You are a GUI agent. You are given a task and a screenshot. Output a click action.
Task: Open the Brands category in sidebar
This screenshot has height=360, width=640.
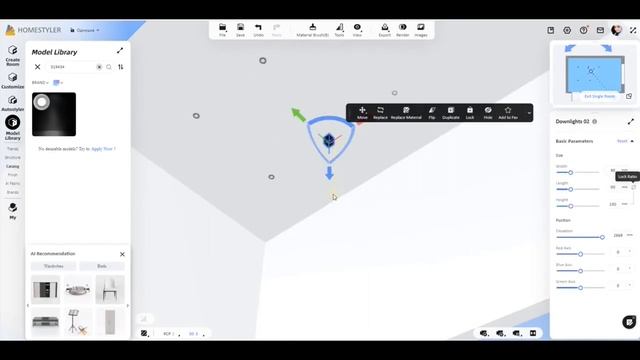[x=13, y=192]
